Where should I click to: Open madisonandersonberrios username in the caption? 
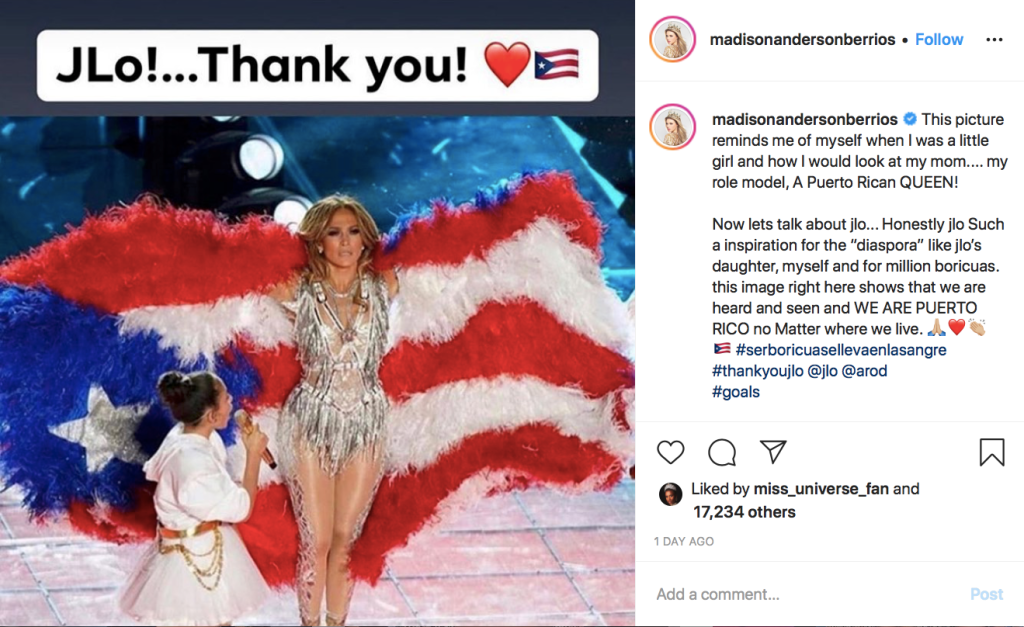coord(805,120)
